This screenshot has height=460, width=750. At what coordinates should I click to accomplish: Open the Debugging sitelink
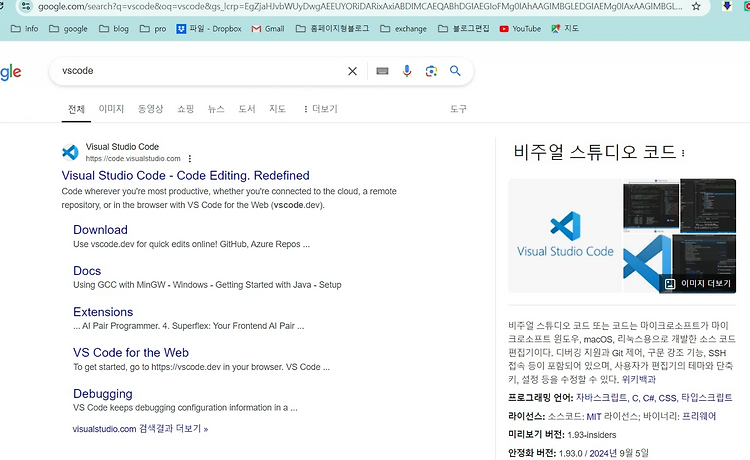coord(103,394)
